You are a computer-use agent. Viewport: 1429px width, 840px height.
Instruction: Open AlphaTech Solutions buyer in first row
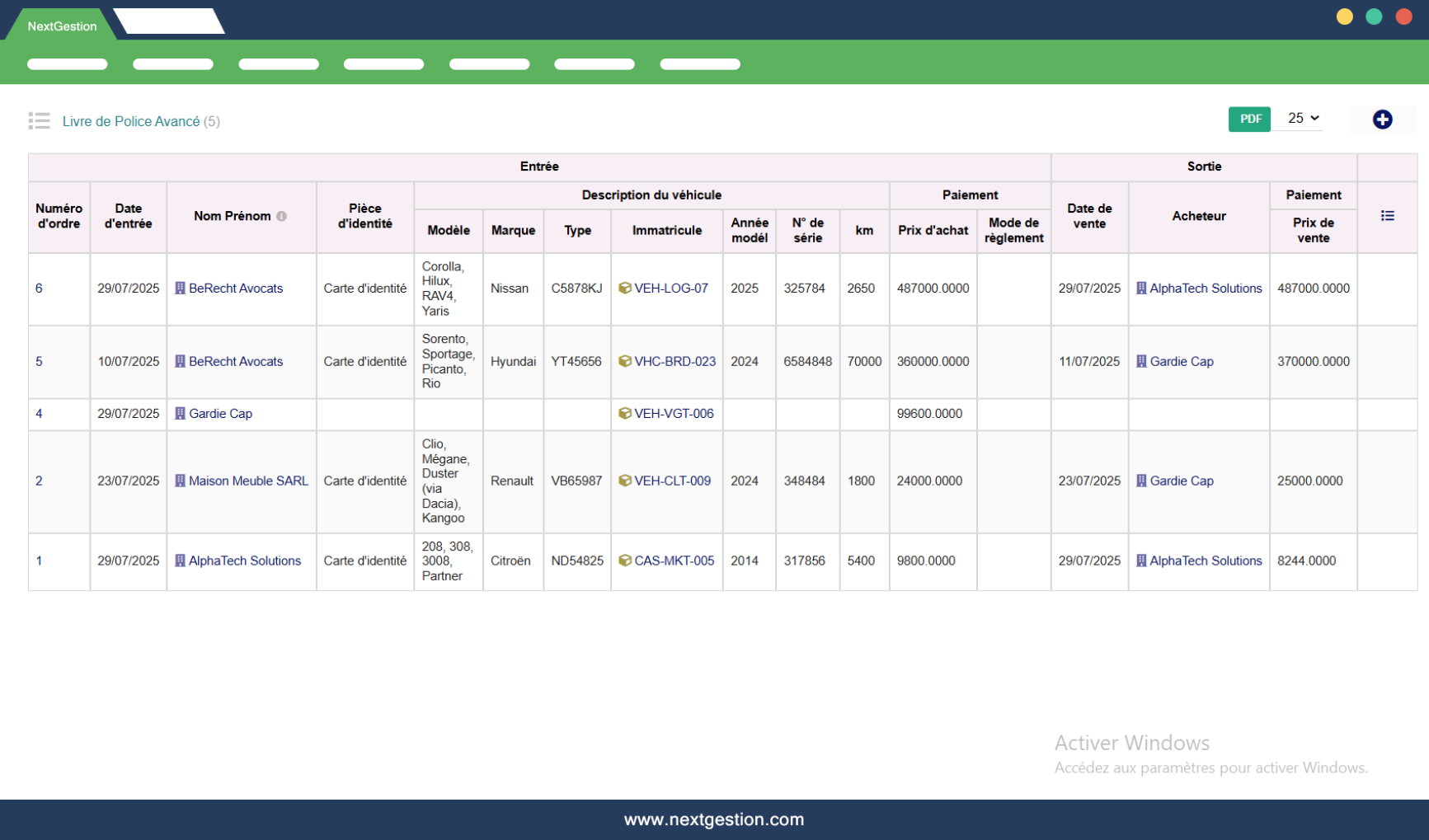(1205, 289)
